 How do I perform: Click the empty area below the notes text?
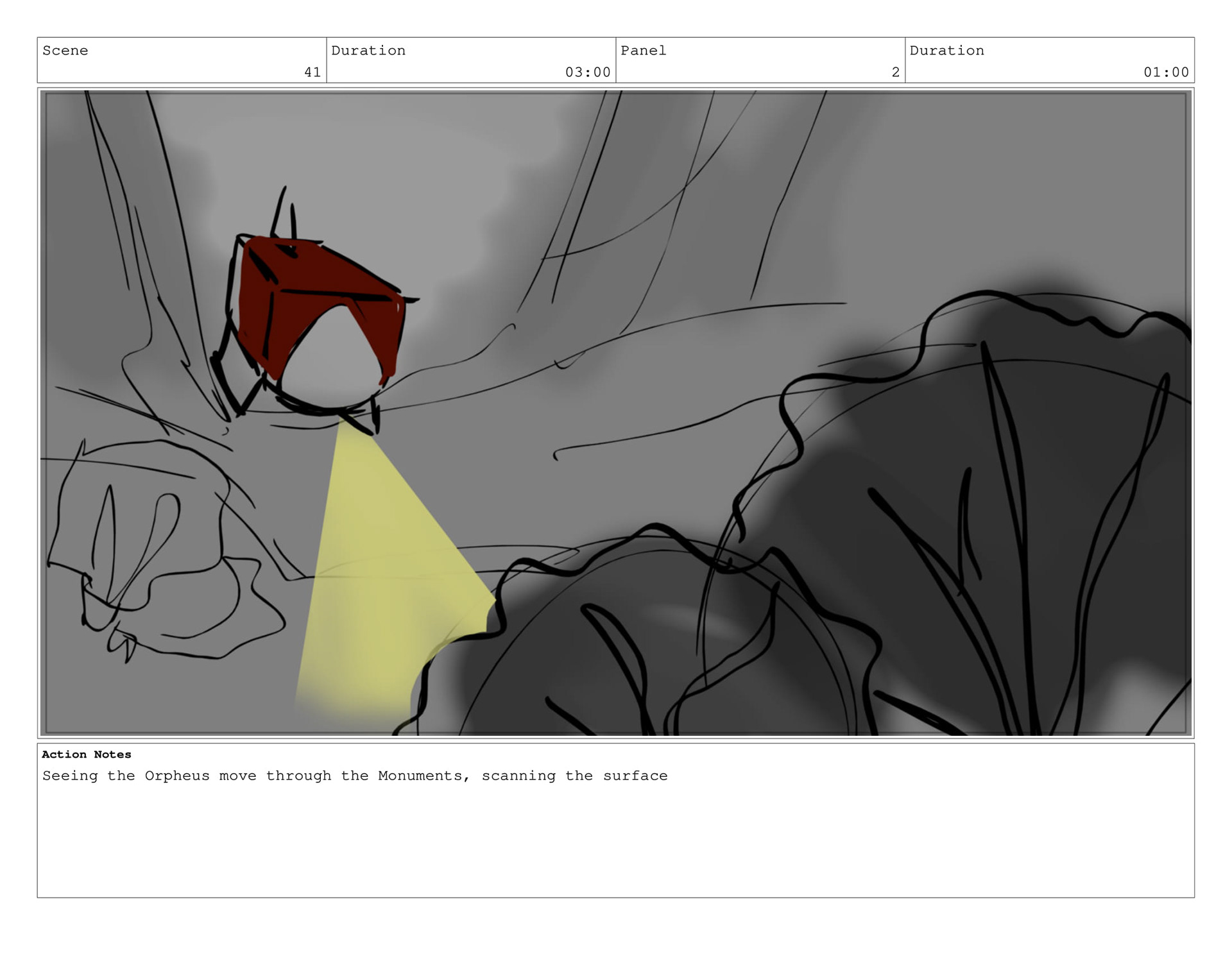point(616,847)
